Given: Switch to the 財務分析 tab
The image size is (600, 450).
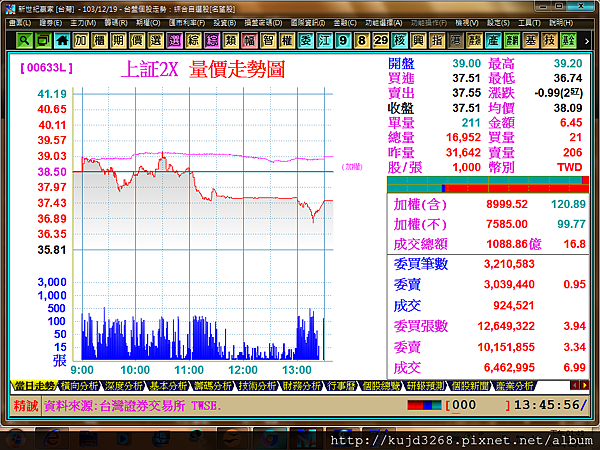Looking at the screenshot, I should pyautogui.click(x=301, y=386).
